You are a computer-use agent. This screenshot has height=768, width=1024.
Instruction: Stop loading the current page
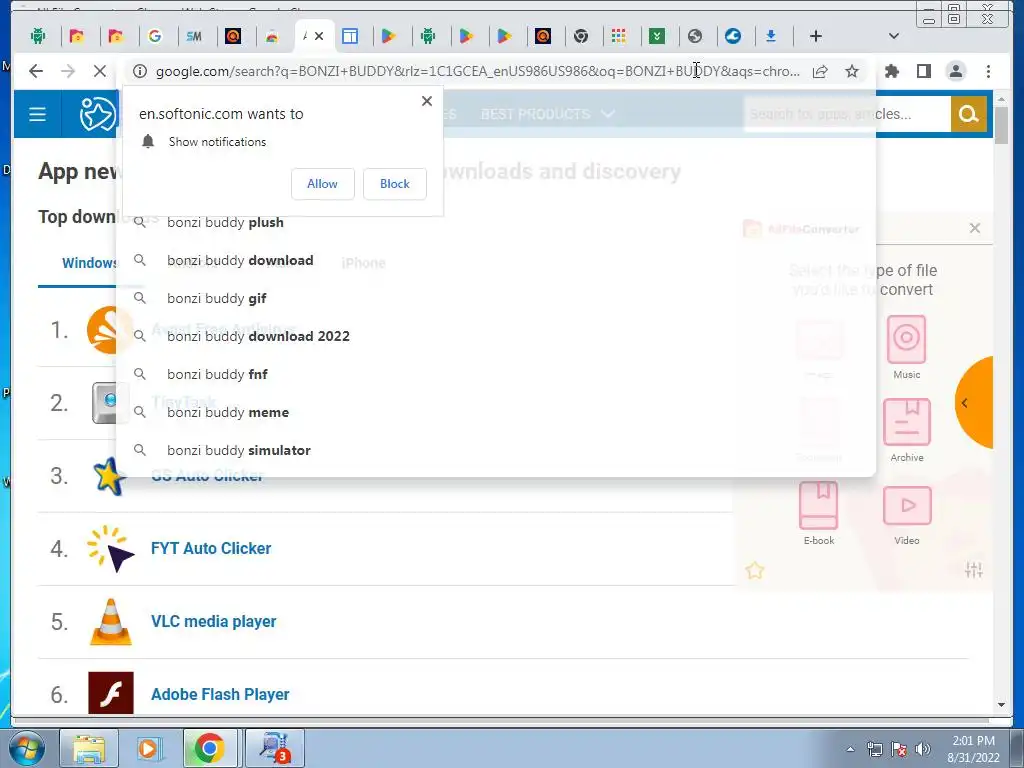99,71
